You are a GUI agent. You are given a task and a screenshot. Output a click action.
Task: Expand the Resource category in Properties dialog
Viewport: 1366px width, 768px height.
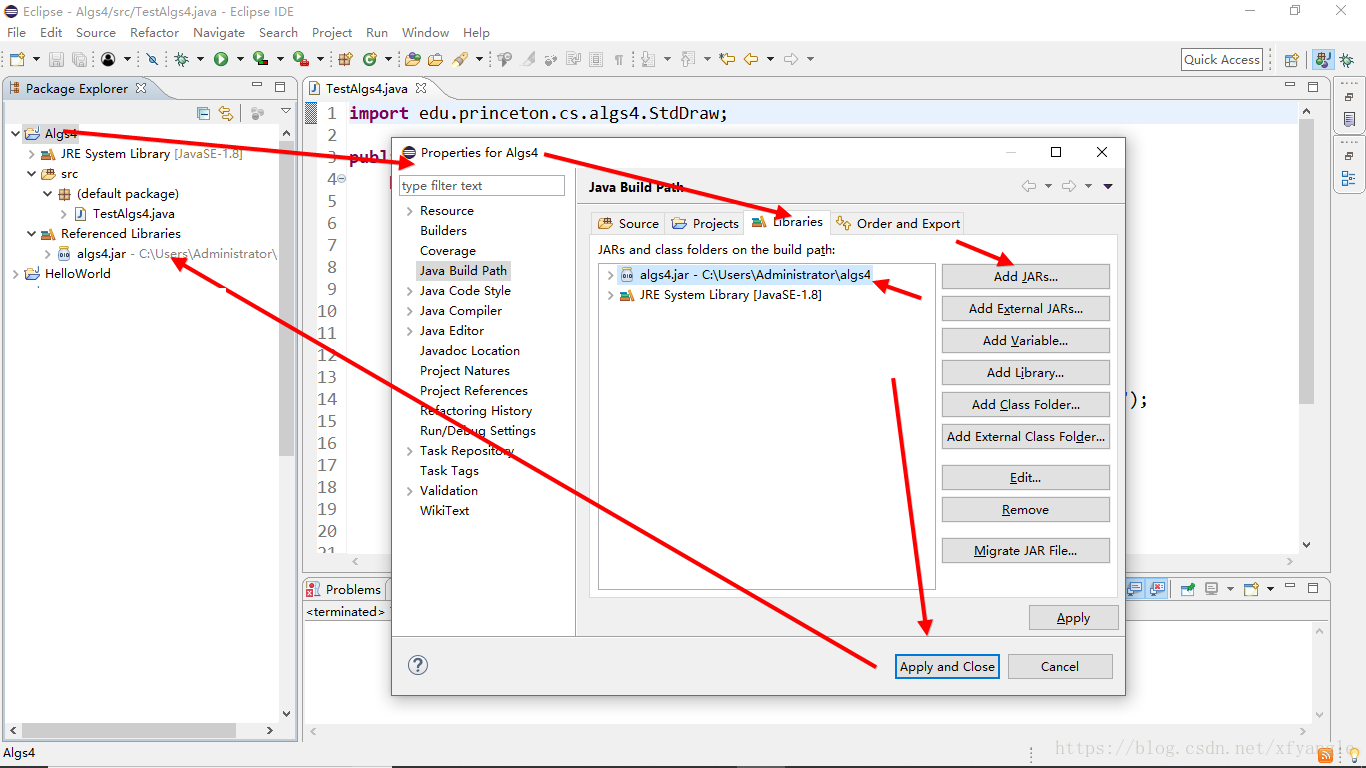[410, 211]
